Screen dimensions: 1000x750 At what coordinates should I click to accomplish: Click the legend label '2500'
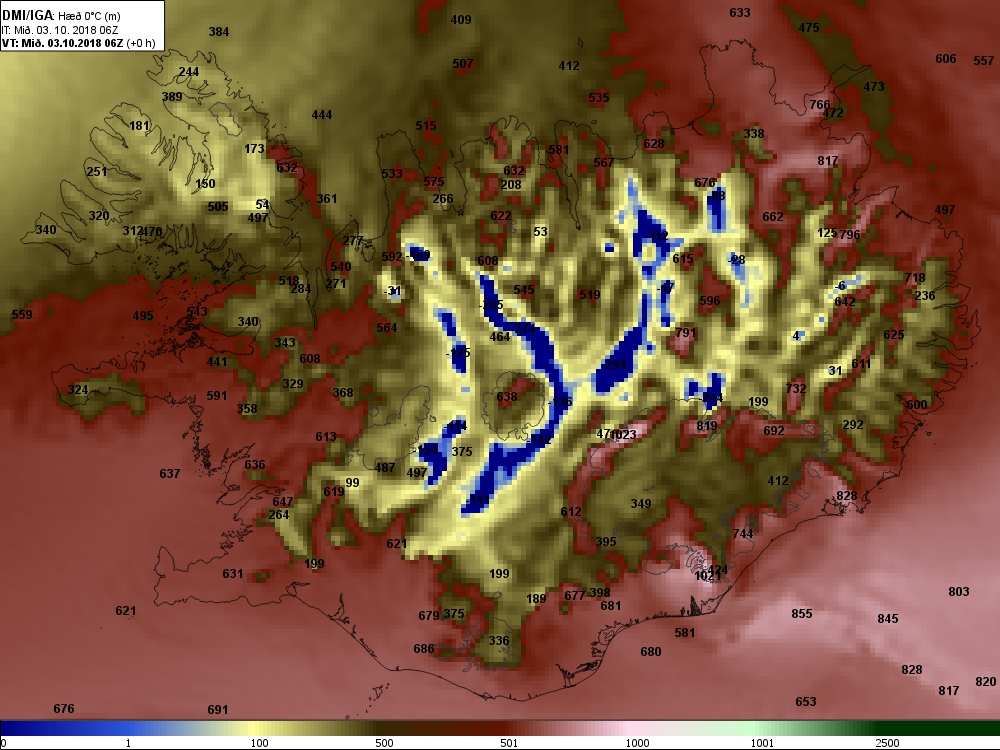(x=887, y=743)
